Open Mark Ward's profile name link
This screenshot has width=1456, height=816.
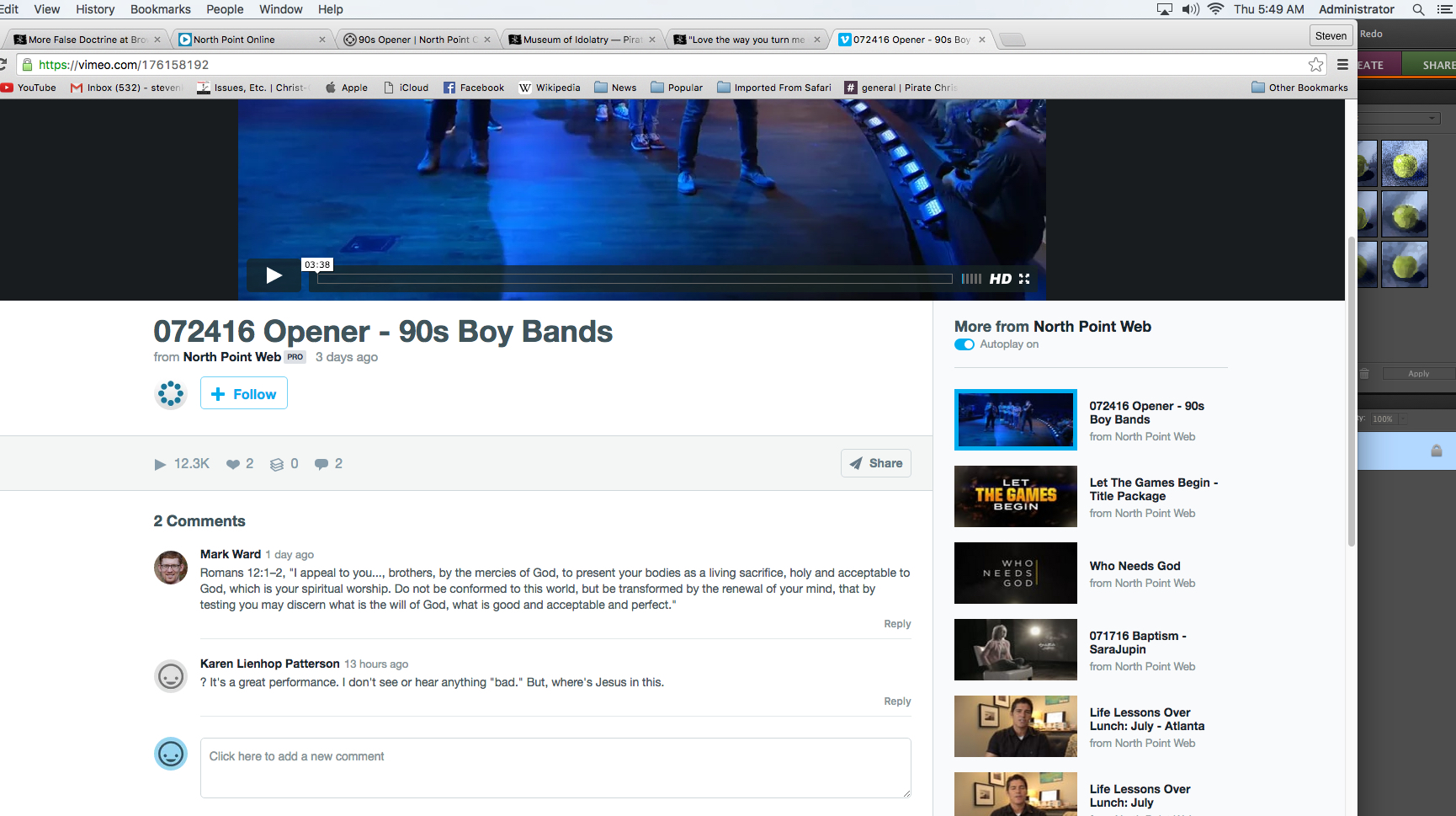231,554
